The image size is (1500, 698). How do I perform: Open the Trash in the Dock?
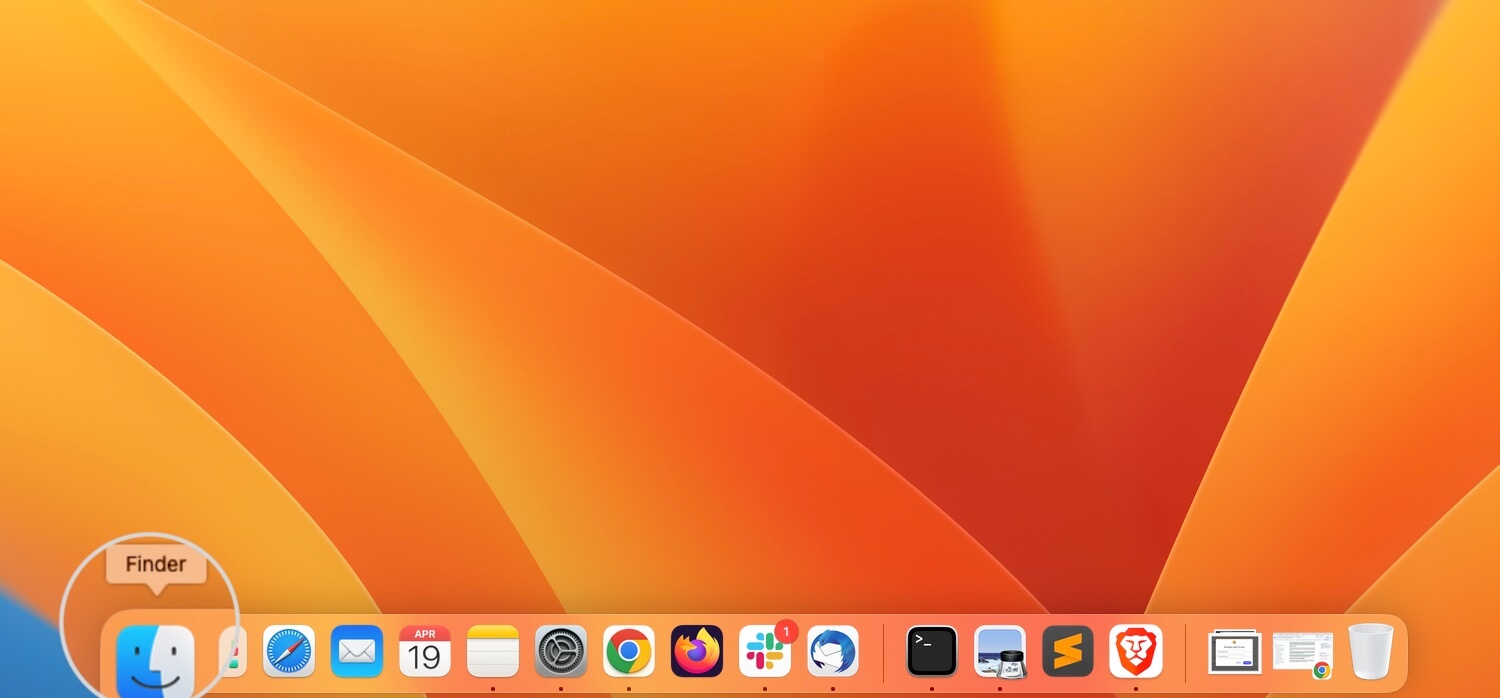(1370, 652)
